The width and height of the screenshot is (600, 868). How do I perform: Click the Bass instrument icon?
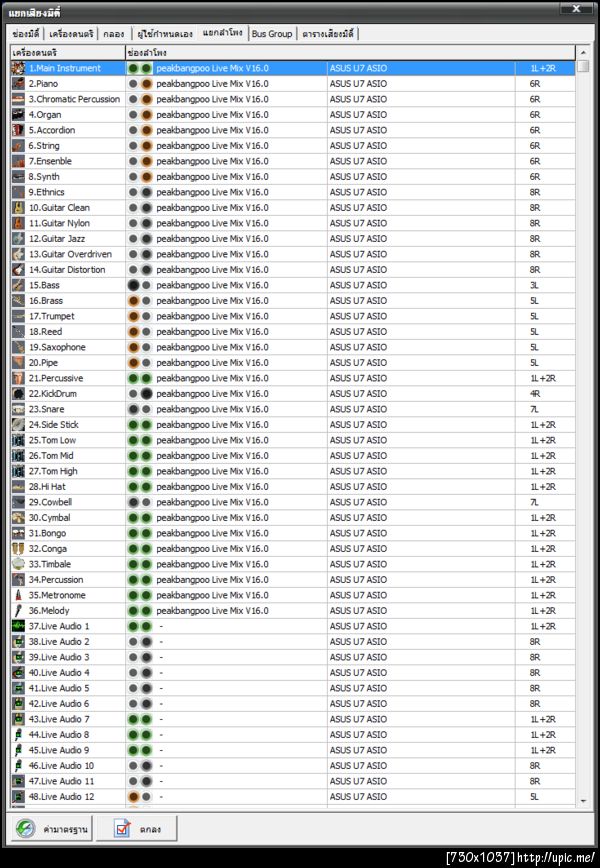(18, 285)
